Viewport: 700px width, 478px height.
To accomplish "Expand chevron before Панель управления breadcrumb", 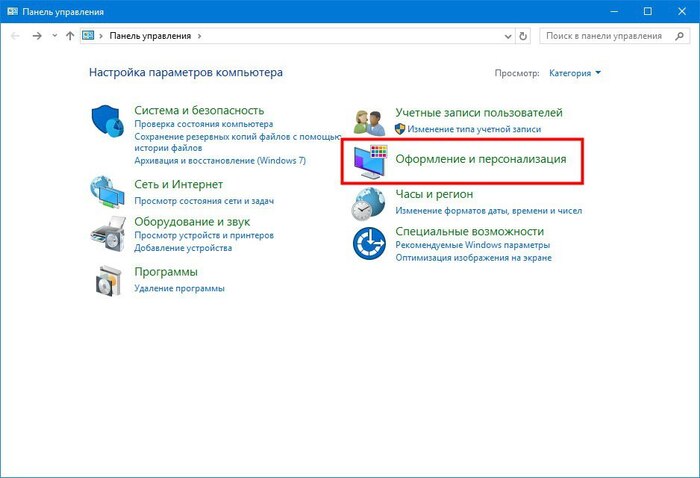I will tap(101, 36).
